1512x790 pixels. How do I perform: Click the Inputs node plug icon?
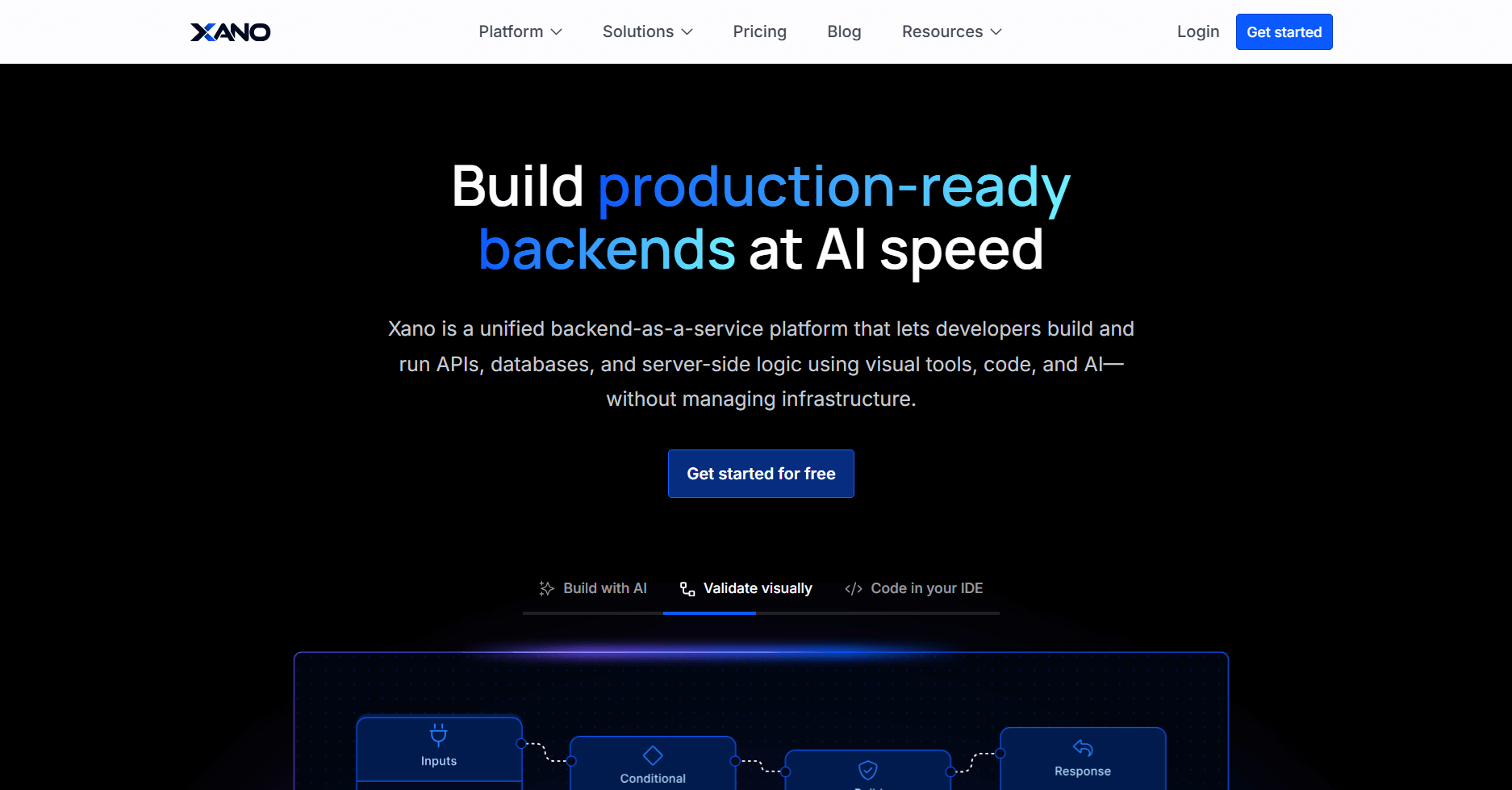tap(438, 734)
